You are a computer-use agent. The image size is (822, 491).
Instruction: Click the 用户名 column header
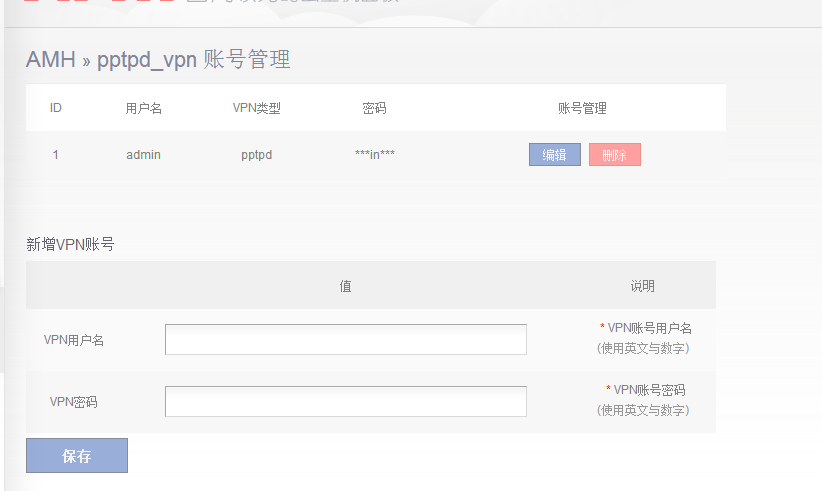(x=143, y=108)
